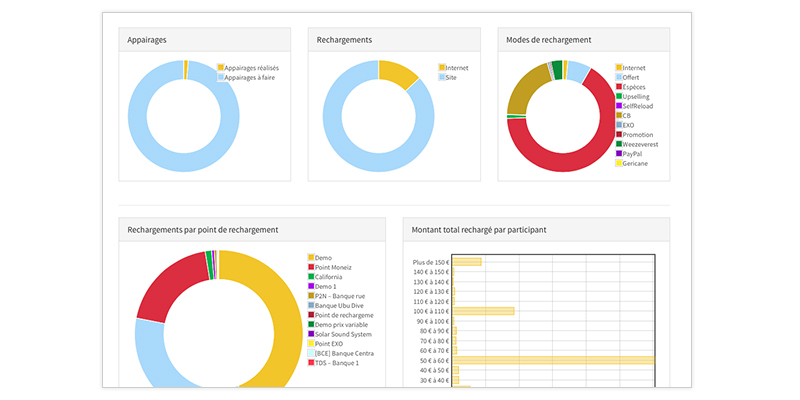Click the Plus de 150 € bar

coord(467,262)
